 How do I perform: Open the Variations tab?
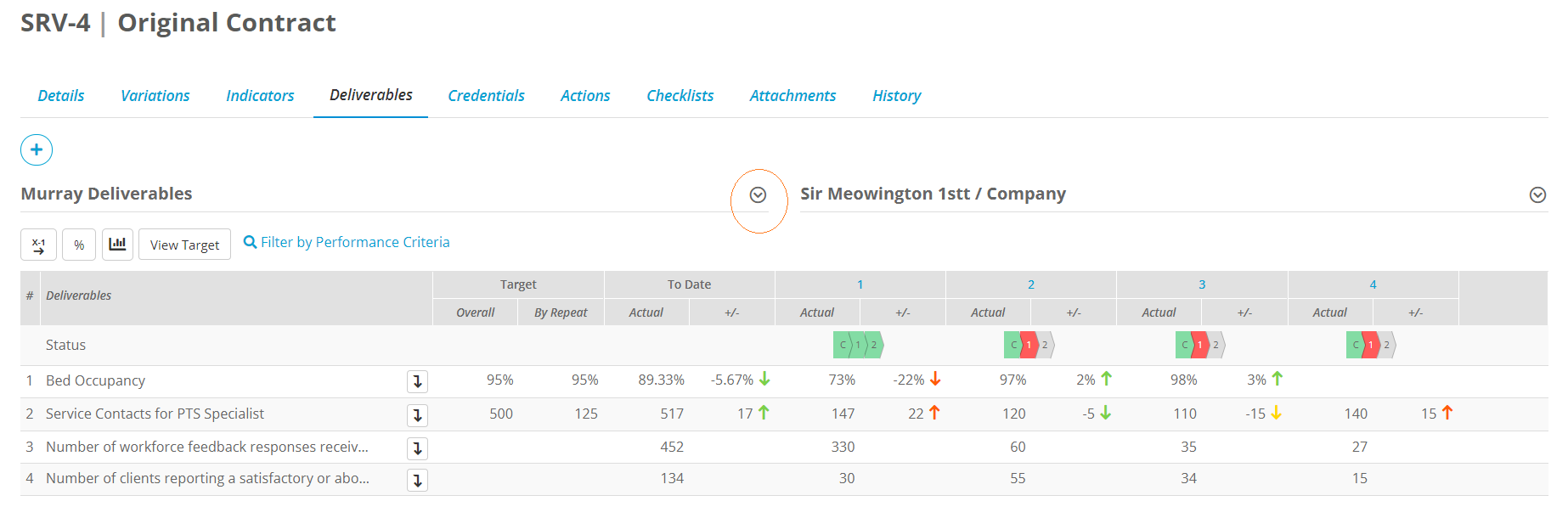(155, 96)
